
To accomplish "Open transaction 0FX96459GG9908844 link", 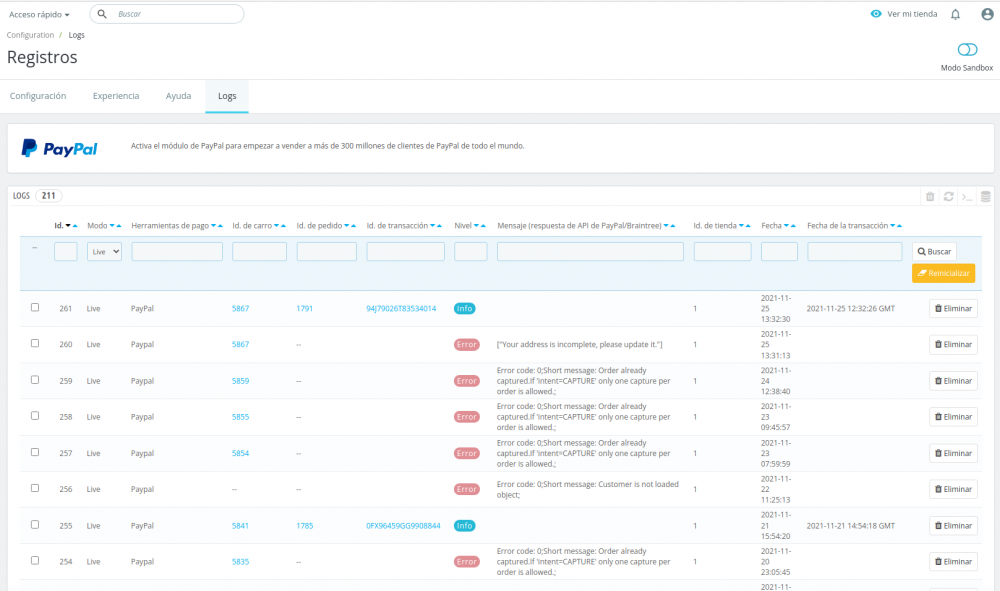I will click(x=403, y=526).
